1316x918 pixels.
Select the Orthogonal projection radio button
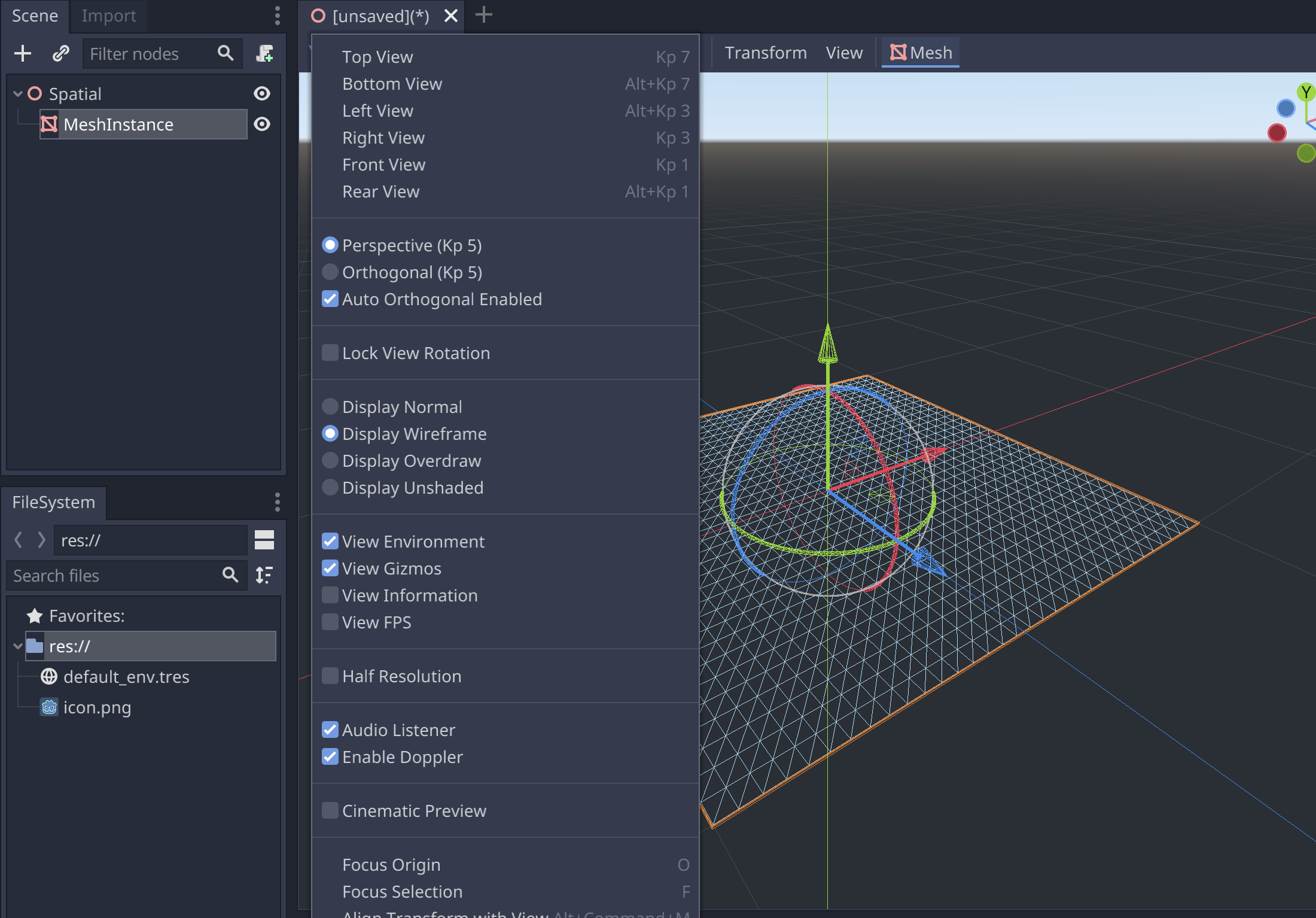[x=330, y=272]
